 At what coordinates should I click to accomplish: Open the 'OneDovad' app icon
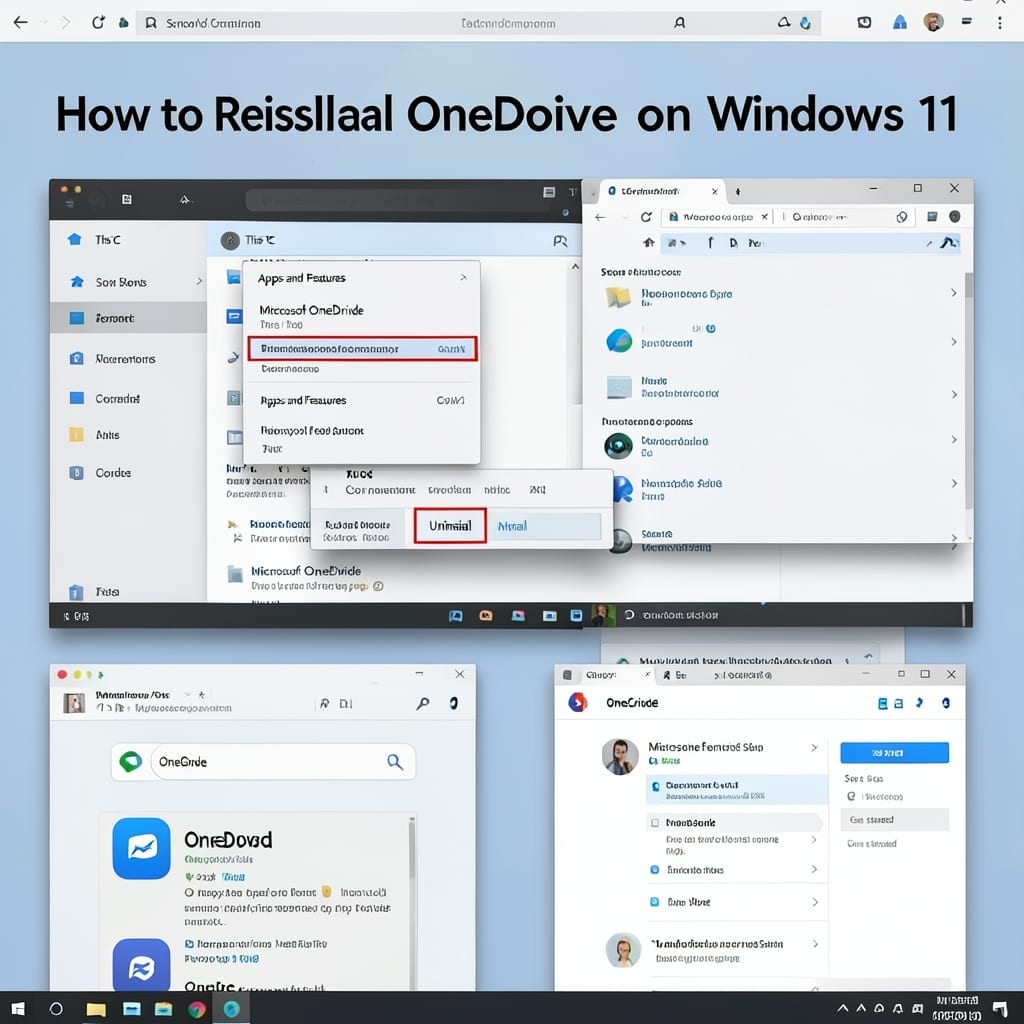(x=142, y=848)
